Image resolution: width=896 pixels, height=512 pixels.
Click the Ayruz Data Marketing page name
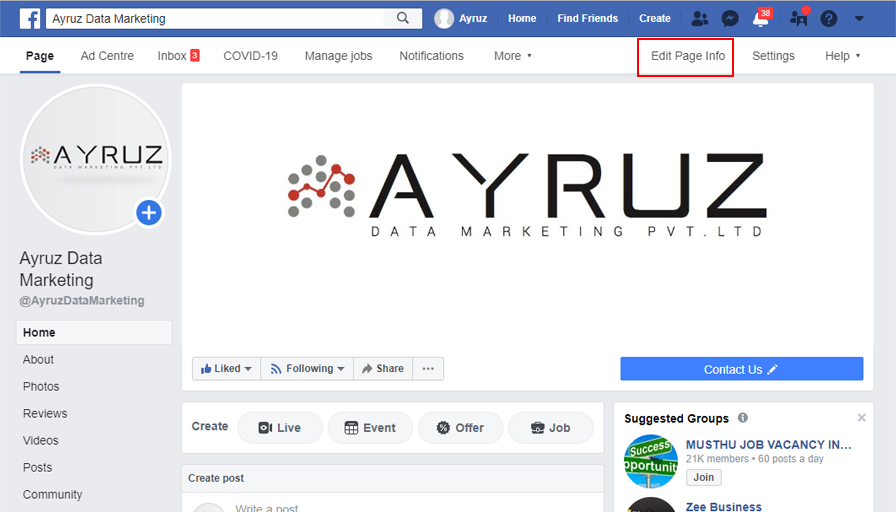pyautogui.click(x=61, y=269)
